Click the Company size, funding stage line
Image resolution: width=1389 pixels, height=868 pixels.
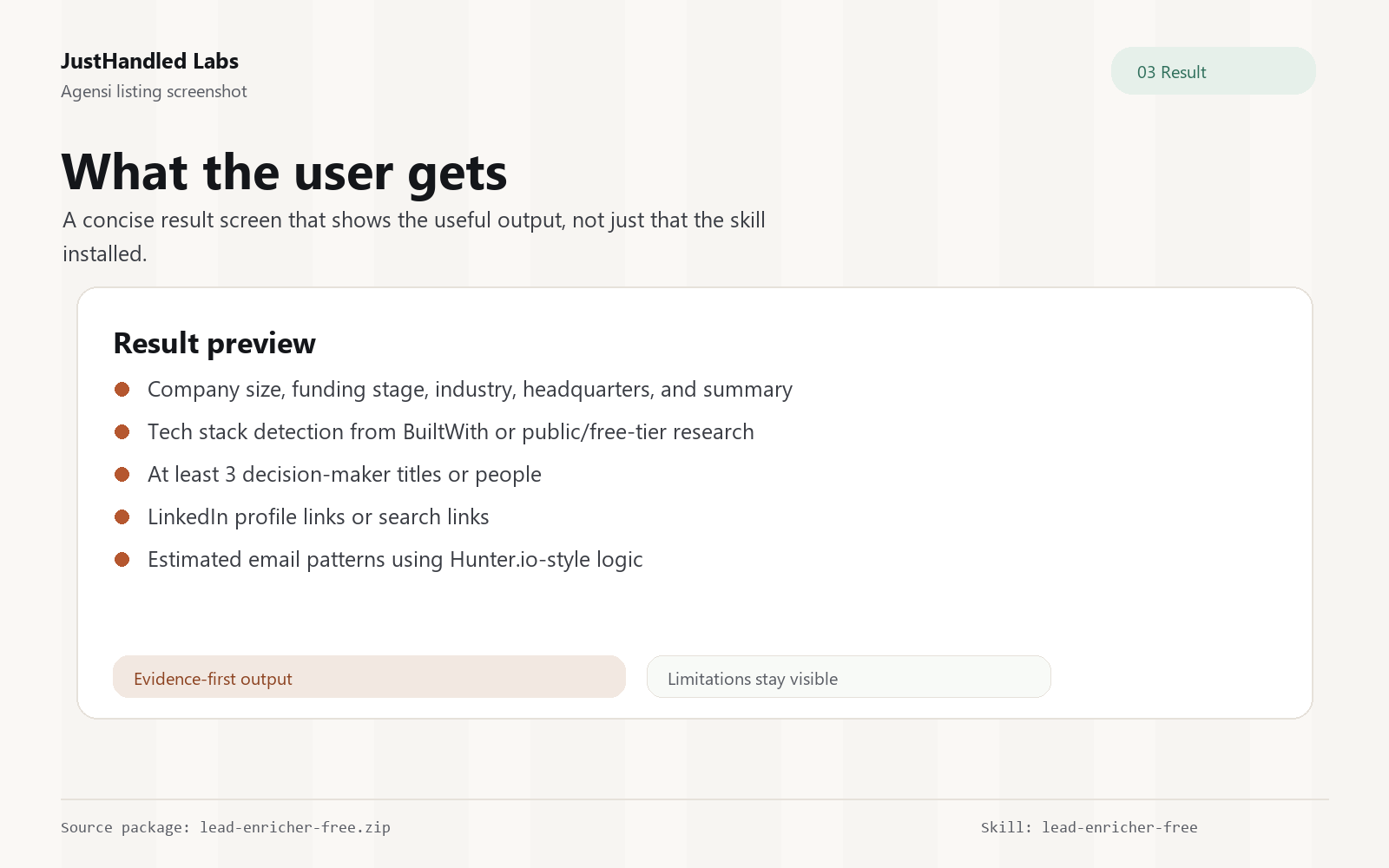[470, 390]
